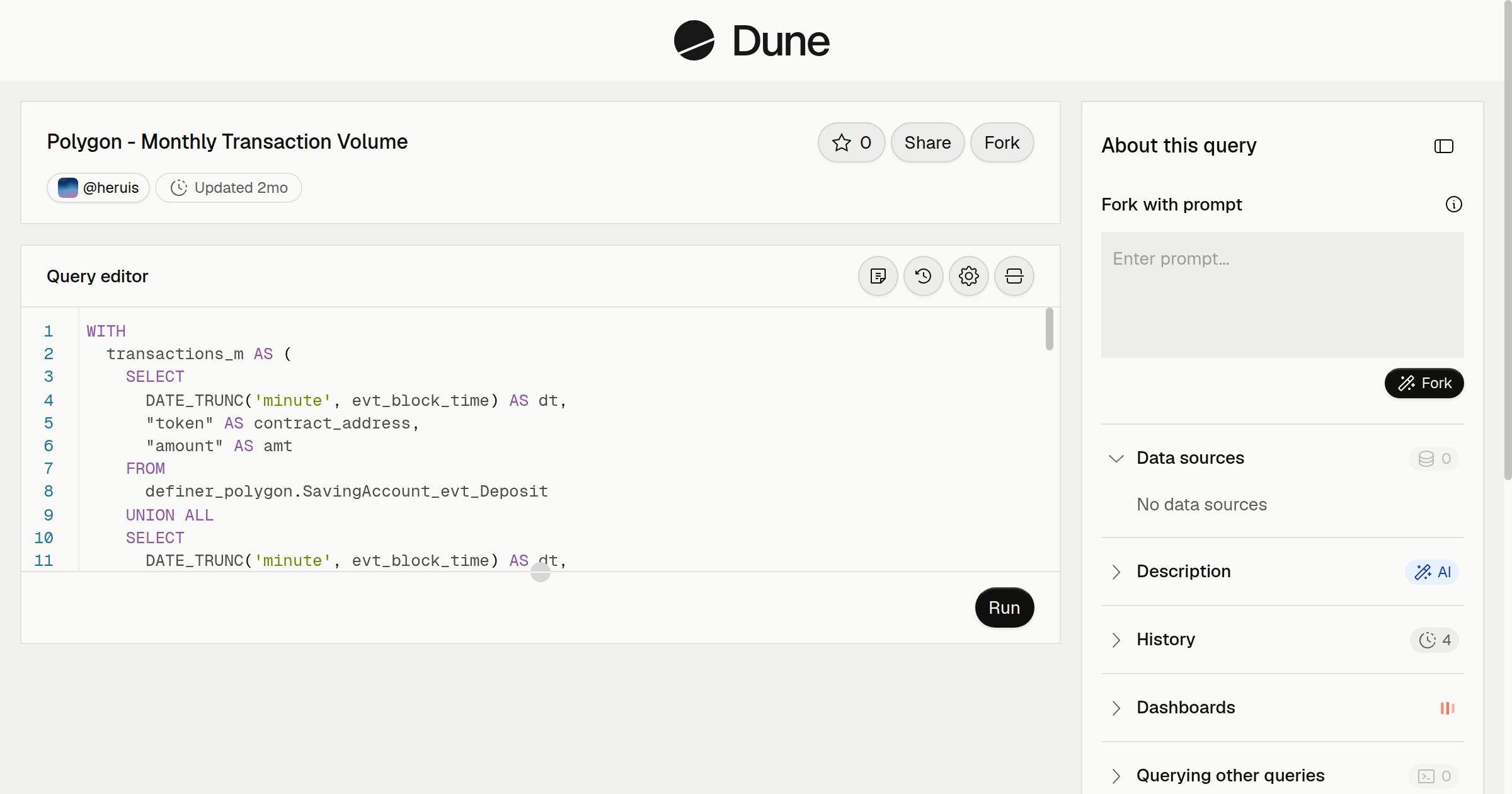1512x794 pixels.
Task: Click the orange Dashboards bar icon
Action: tap(1448, 708)
